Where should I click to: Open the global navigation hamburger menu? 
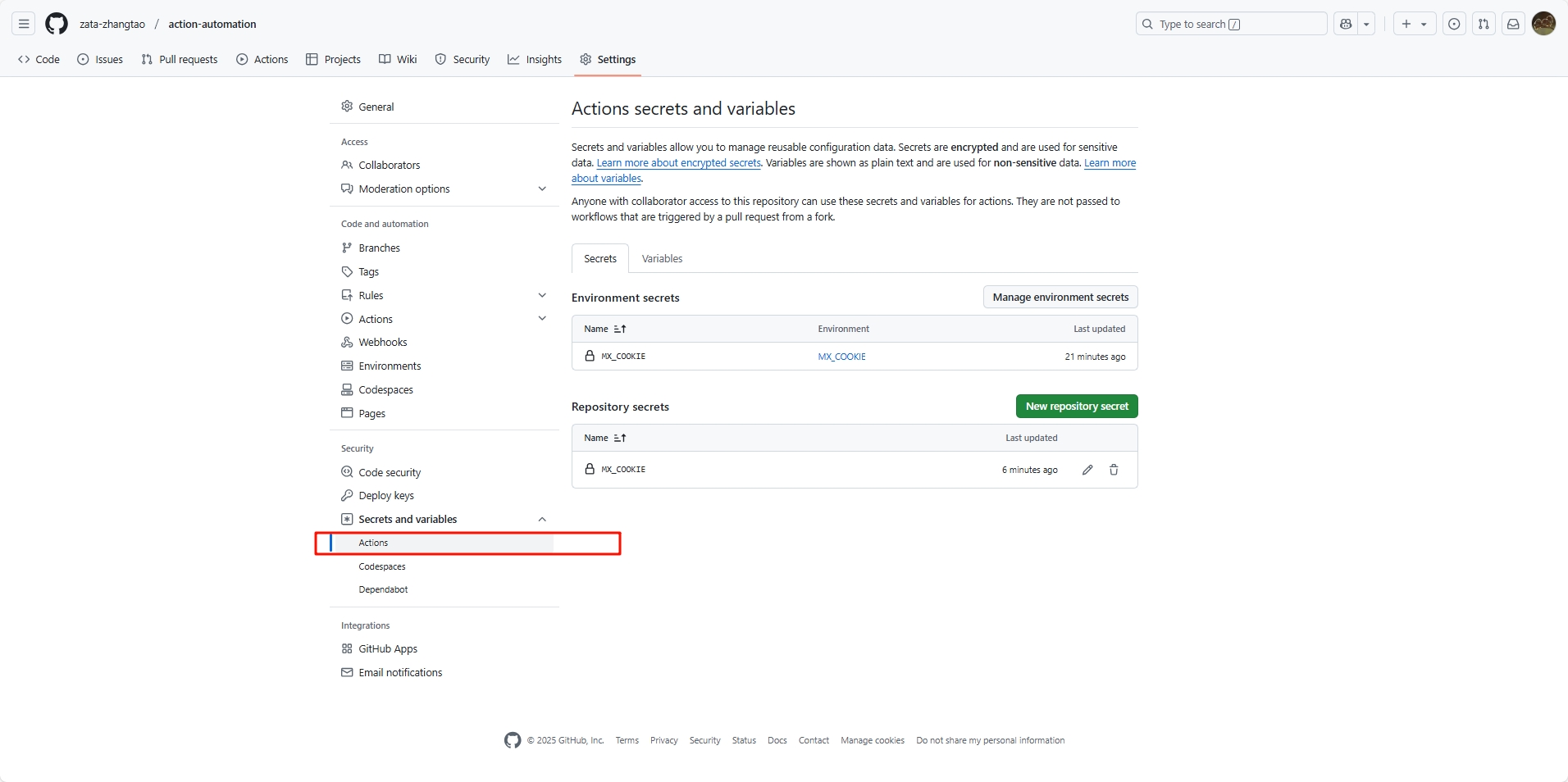(x=24, y=24)
